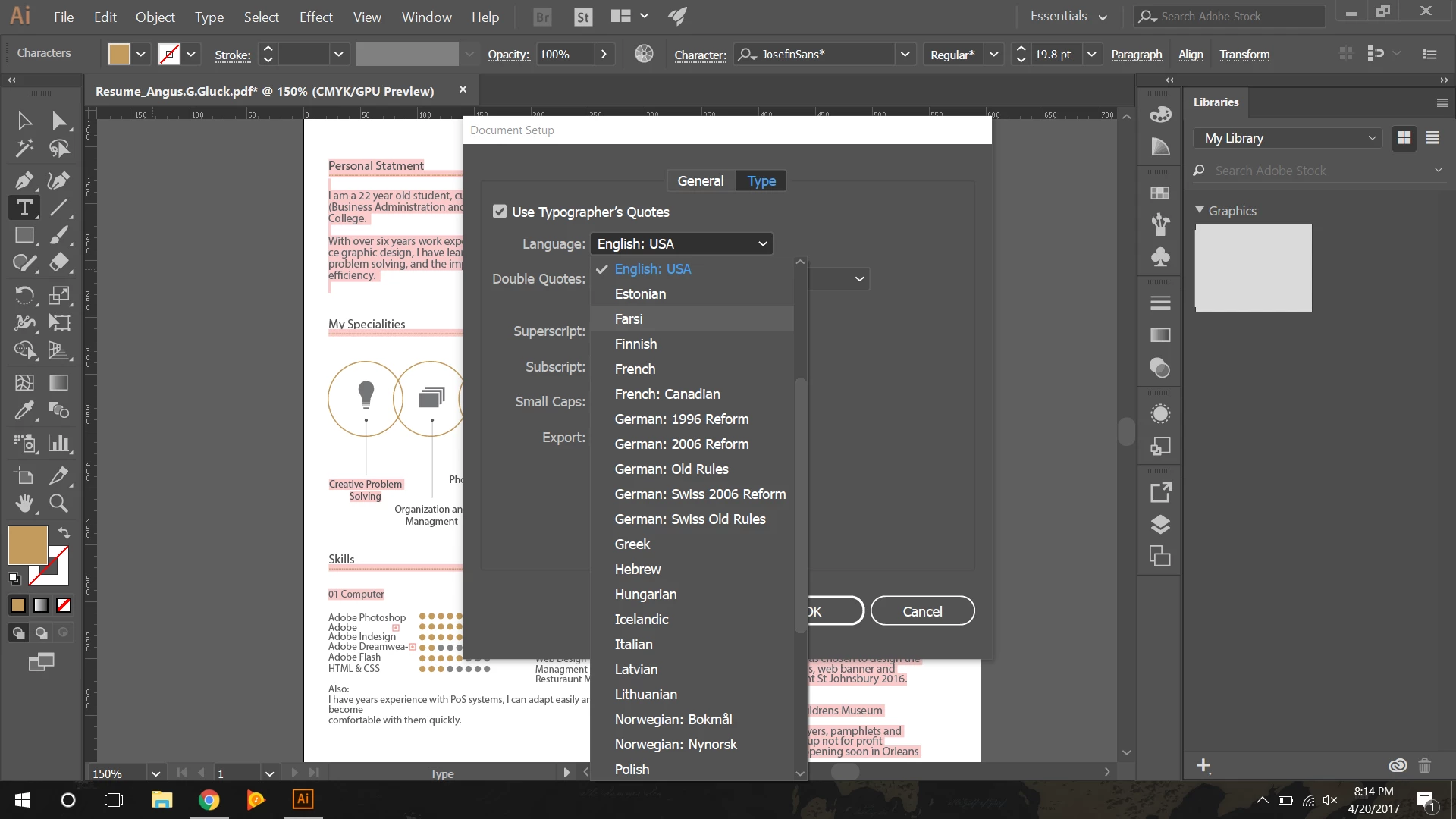Swap fill and stroke colors
Screen dimensions: 1456x819
(x=64, y=533)
